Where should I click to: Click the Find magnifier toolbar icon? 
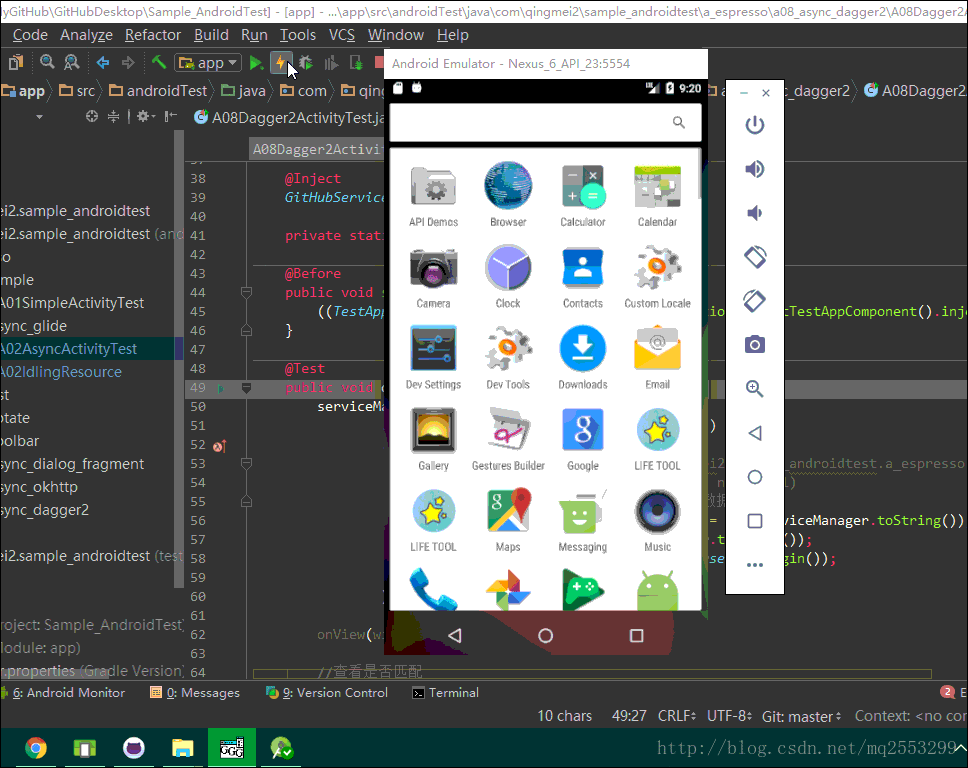coord(47,62)
